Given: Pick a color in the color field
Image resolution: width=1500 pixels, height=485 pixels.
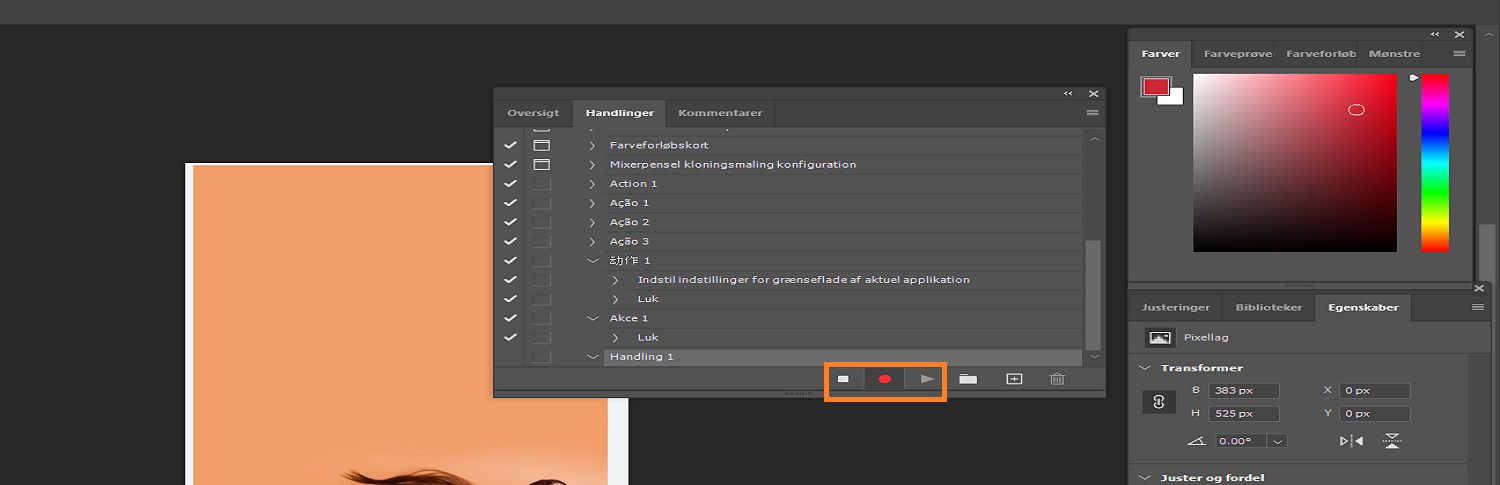Looking at the screenshot, I should [x=1294, y=162].
